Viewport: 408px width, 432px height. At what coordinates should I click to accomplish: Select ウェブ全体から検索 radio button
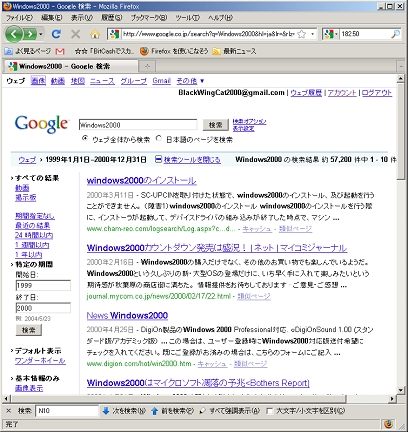[x=85, y=138]
